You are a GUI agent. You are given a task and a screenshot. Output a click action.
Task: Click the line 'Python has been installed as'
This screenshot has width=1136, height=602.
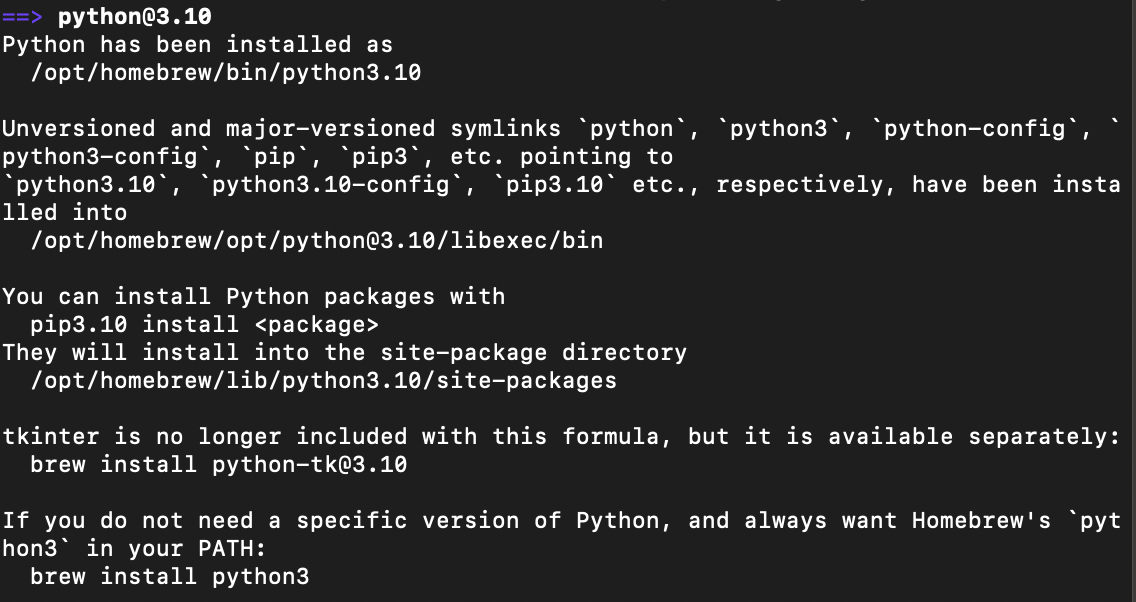(198, 45)
